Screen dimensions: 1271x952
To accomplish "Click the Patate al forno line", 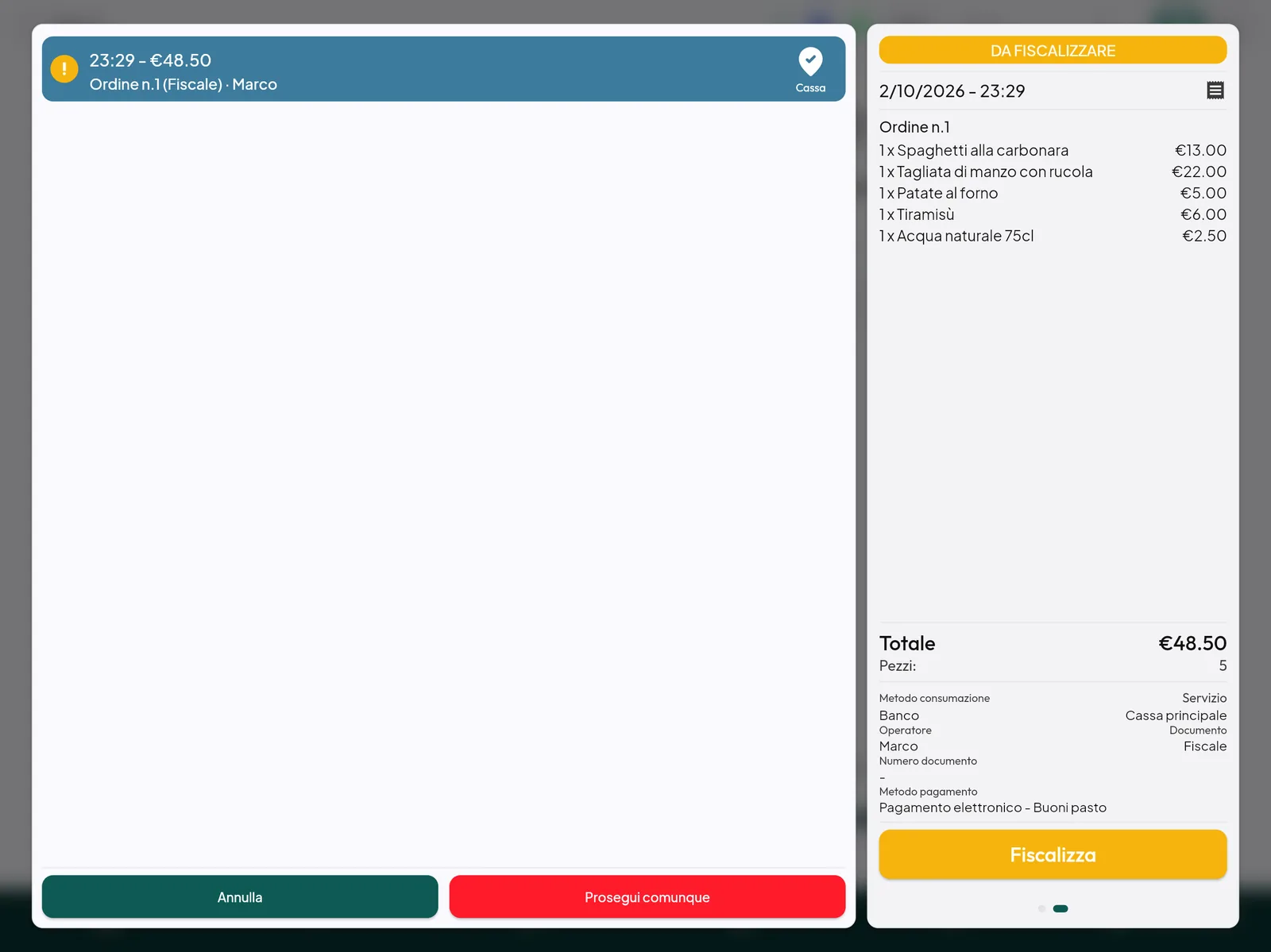I will [1053, 193].
